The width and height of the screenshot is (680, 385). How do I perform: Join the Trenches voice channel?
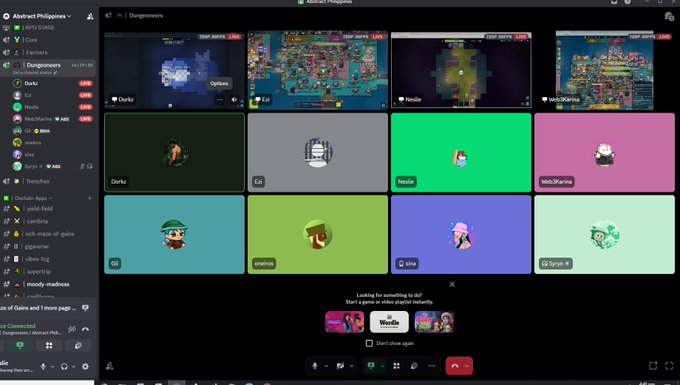tap(48, 181)
